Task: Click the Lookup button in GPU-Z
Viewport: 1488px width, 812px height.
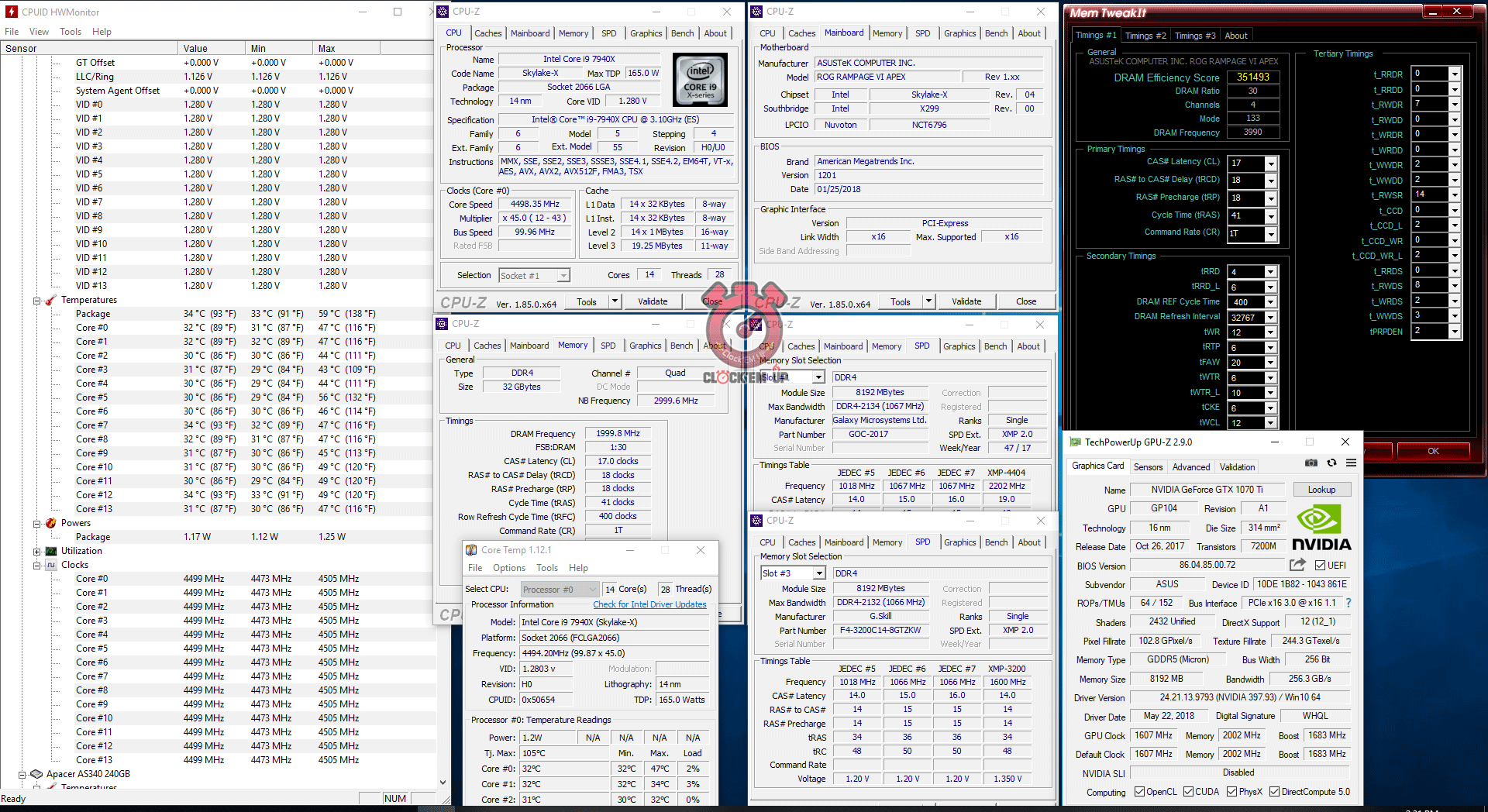Action: tap(1321, 490)
